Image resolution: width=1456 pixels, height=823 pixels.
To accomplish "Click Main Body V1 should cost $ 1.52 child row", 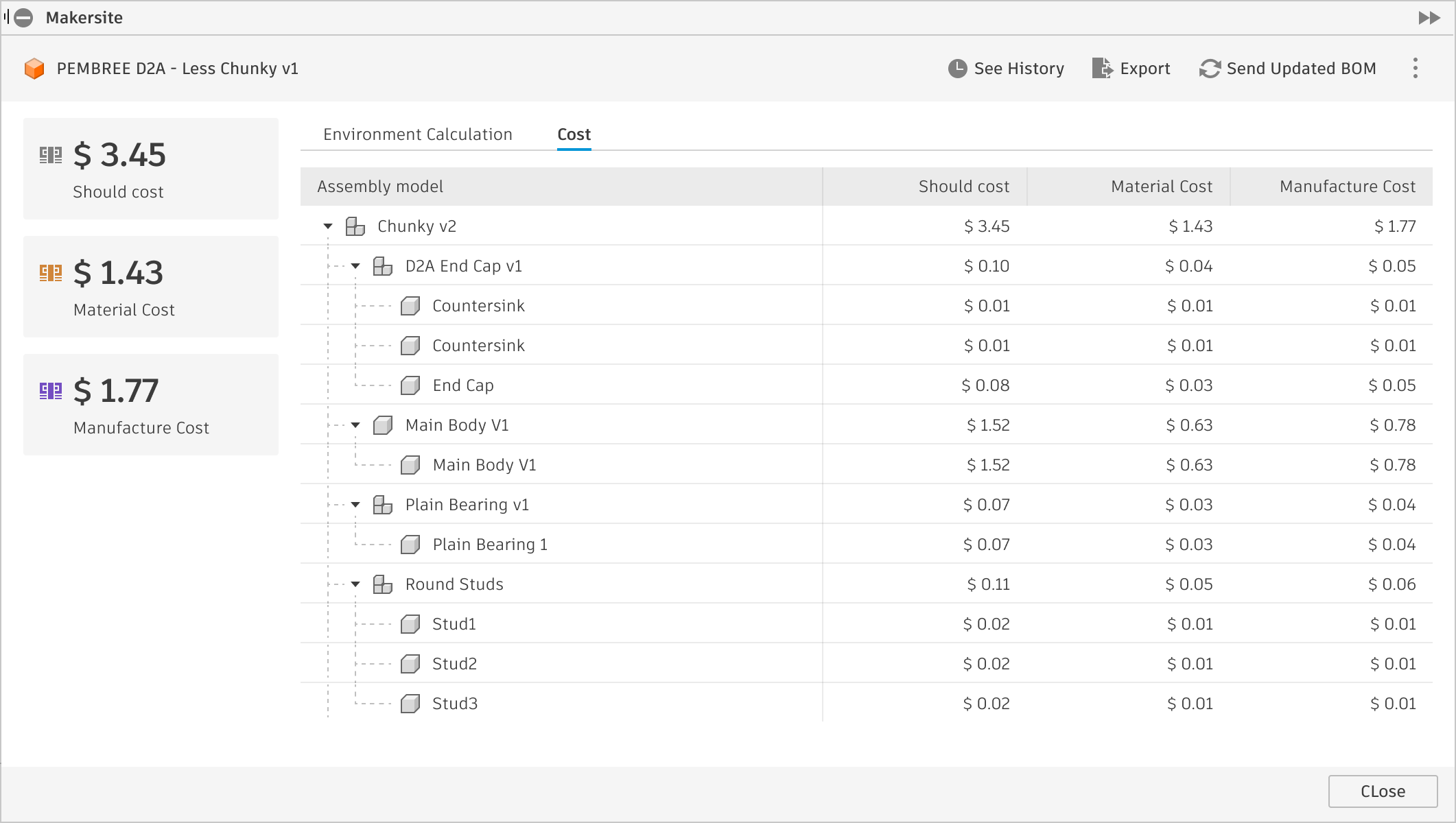I will click(x=988, y=465).
